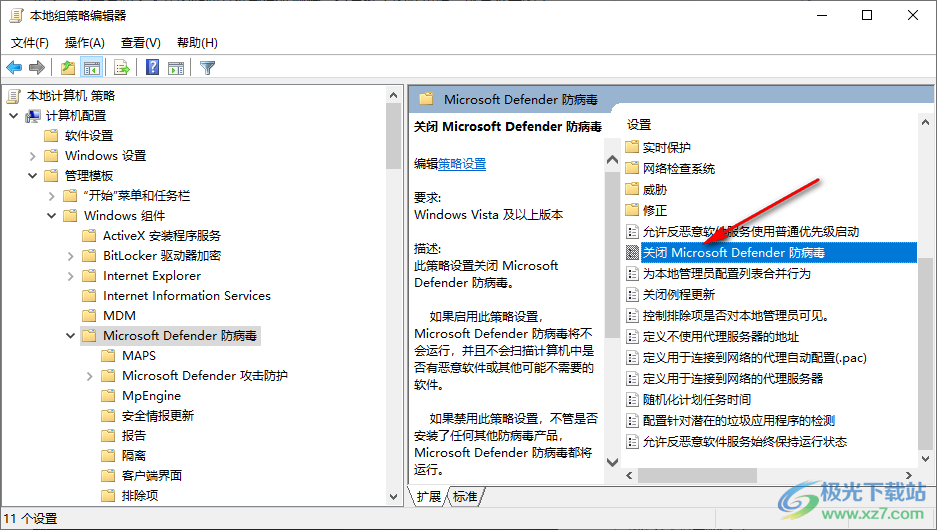Select 定义用于连接到网络的代理自动配置(.pac) setting
Viewport: 937px width, 530px height.
[755, 358]
